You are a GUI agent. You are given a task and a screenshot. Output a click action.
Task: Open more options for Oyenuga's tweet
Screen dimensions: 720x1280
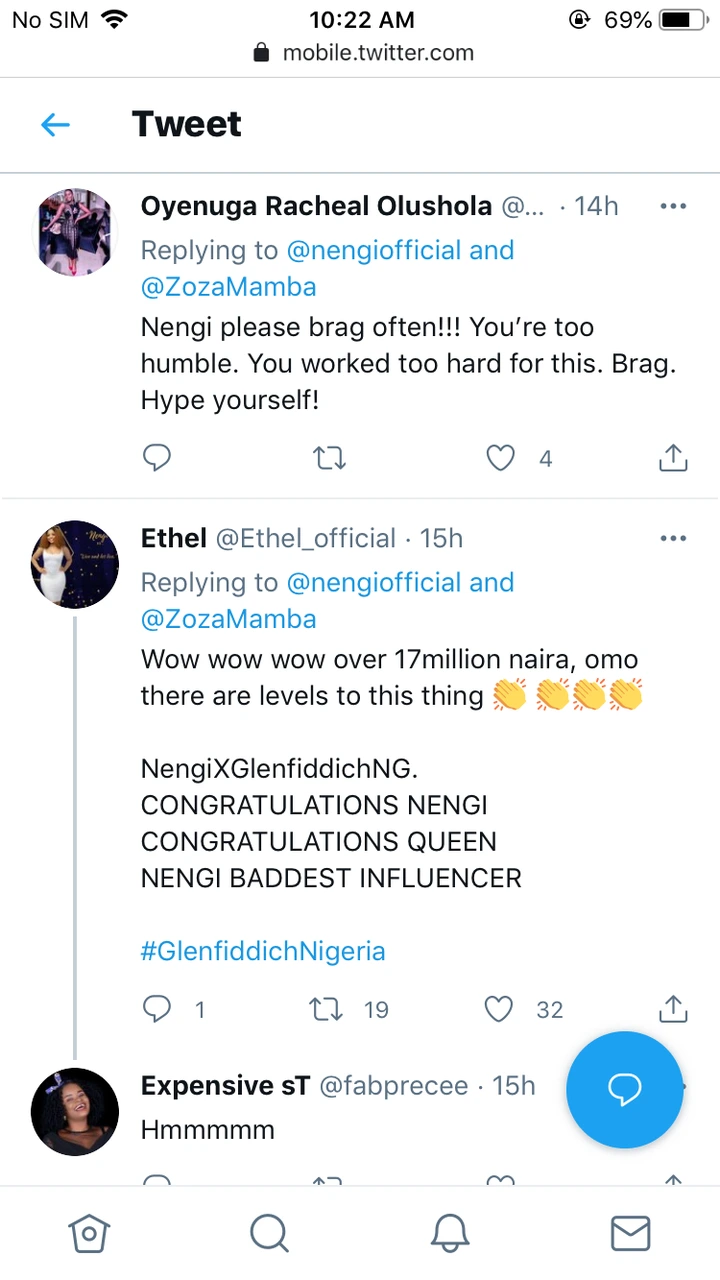[x=673, y=206]
